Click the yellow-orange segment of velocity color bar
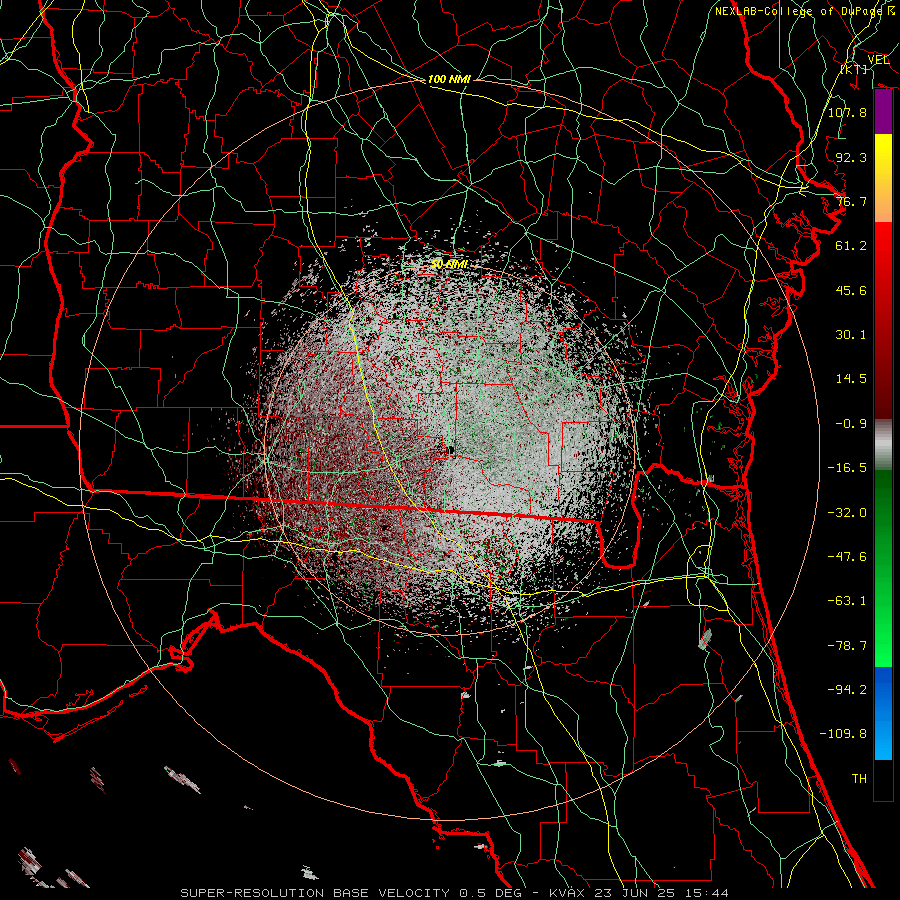The width and height of the screenshot is (900, 900). point(883,178)
